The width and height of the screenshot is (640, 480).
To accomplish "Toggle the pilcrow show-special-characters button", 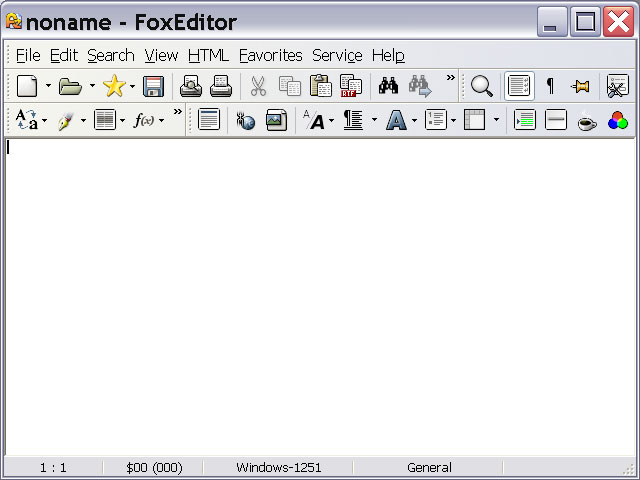I will pyautogui.click(x=550, y=86).
